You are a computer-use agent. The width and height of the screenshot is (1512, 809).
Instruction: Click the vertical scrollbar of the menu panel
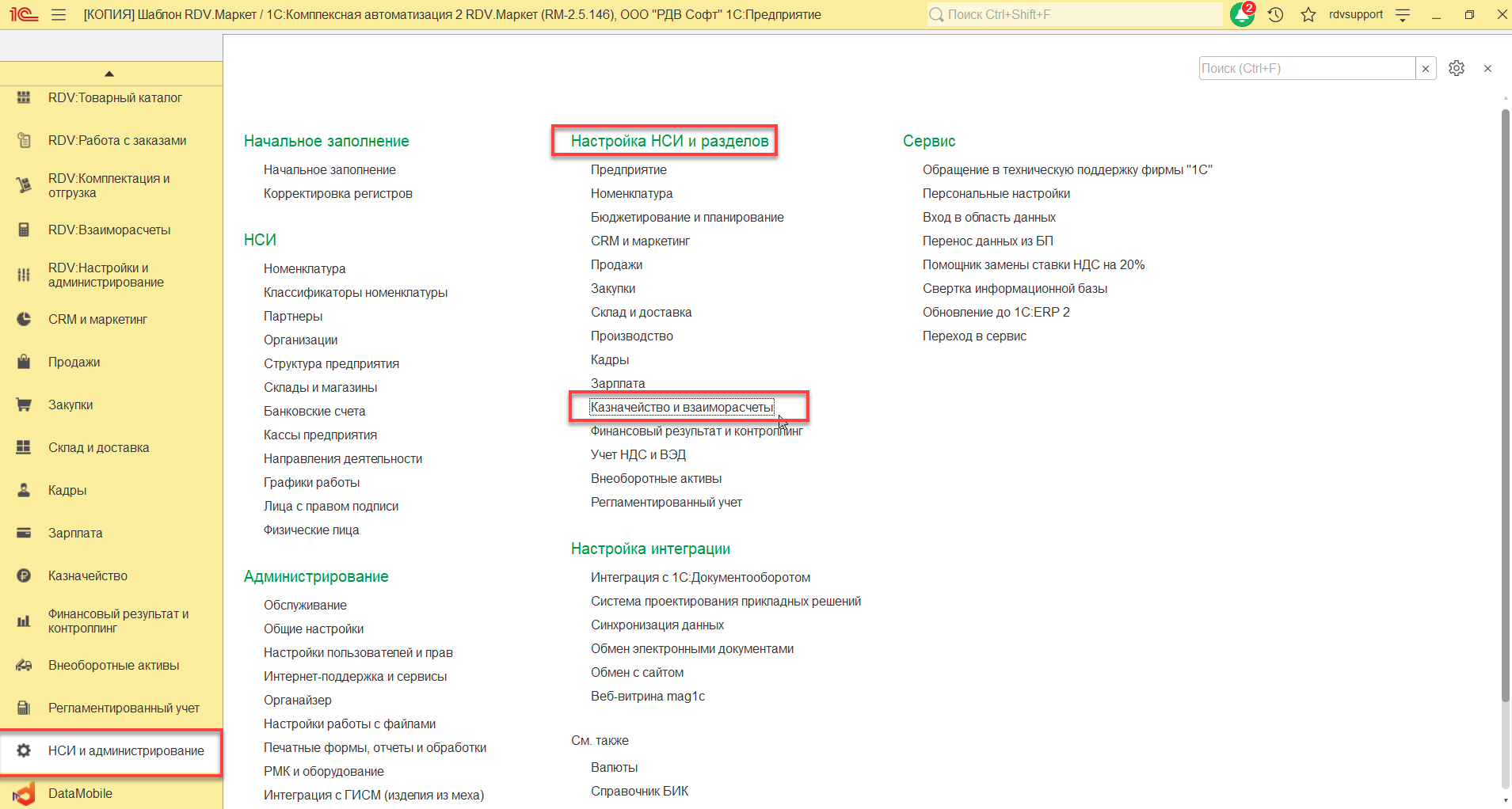[x=1506, y=404]
